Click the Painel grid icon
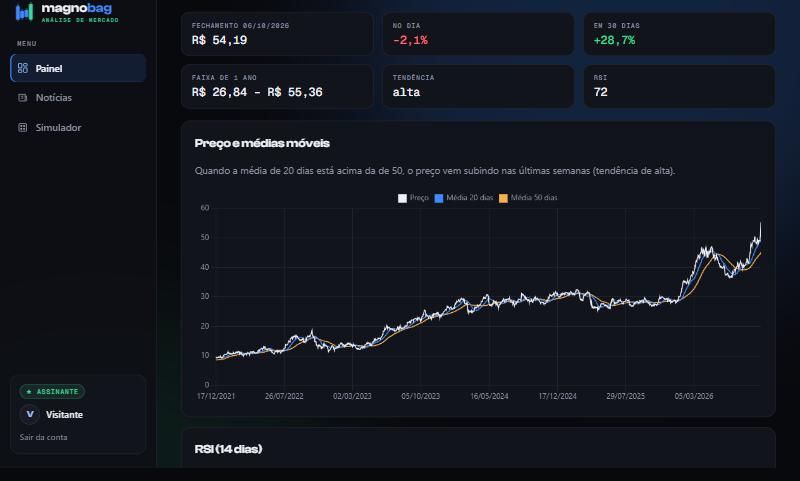This screenshot has width=800, height=481. click(x=22, y=68)
